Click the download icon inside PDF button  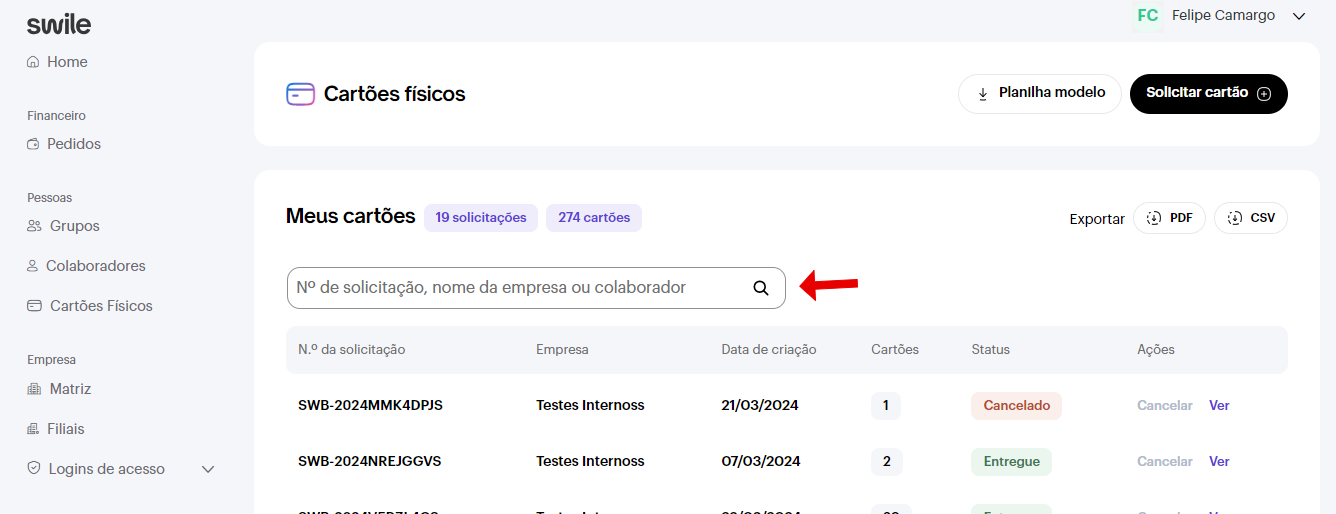1153,218
